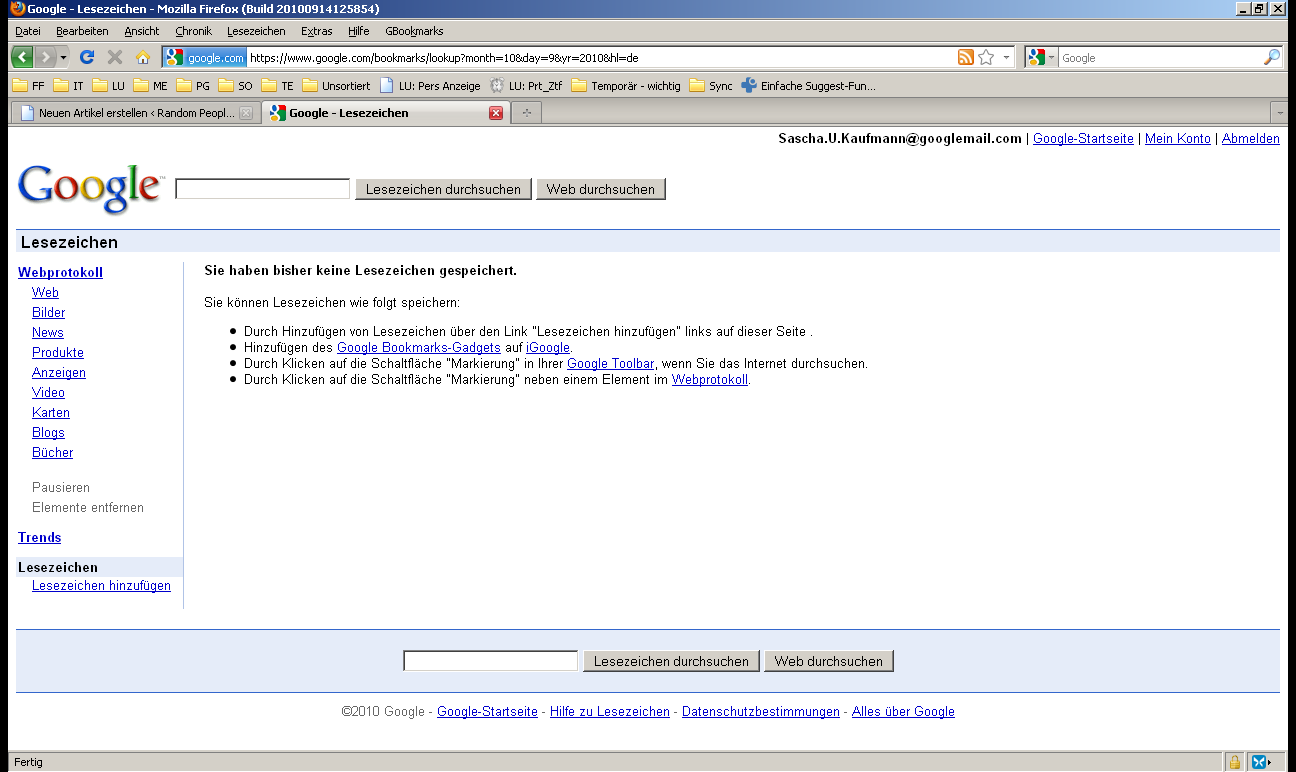Open the Datei menu
1296x772 pixels.
coord(28,31)
